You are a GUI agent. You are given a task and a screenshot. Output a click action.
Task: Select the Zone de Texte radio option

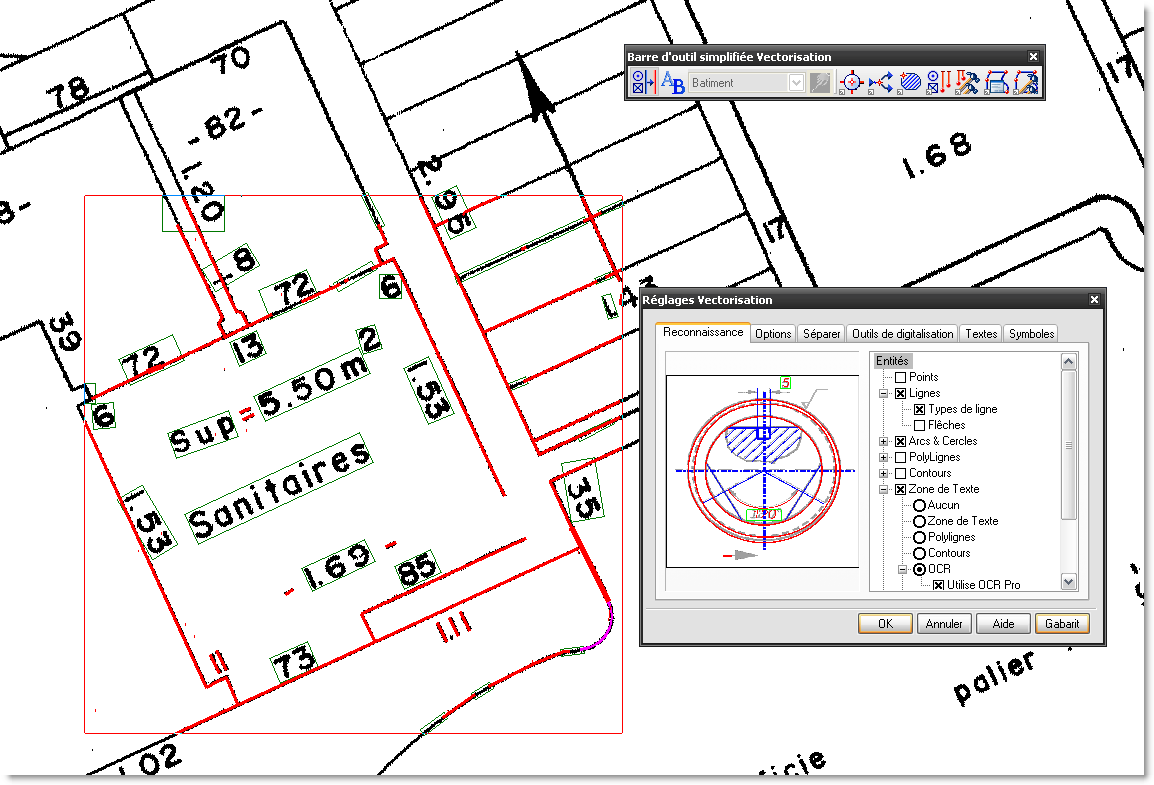tap(920, 520)
